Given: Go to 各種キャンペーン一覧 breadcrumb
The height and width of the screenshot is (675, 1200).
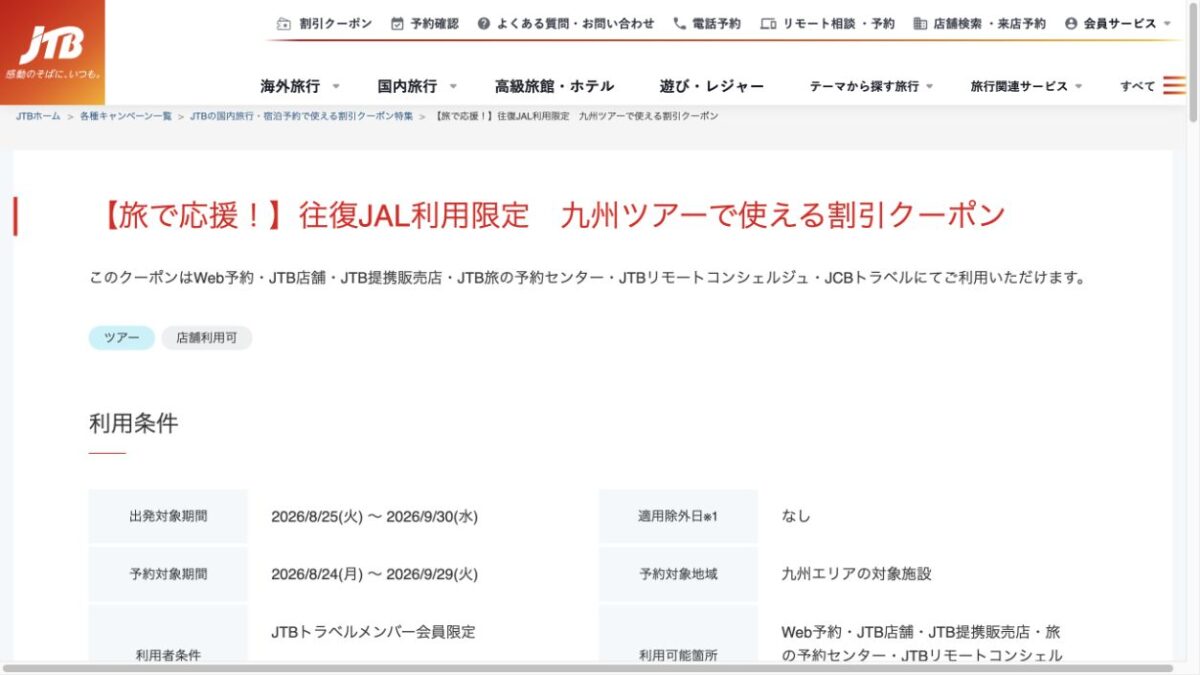Looking at the screenshot, I should [126, 116].
